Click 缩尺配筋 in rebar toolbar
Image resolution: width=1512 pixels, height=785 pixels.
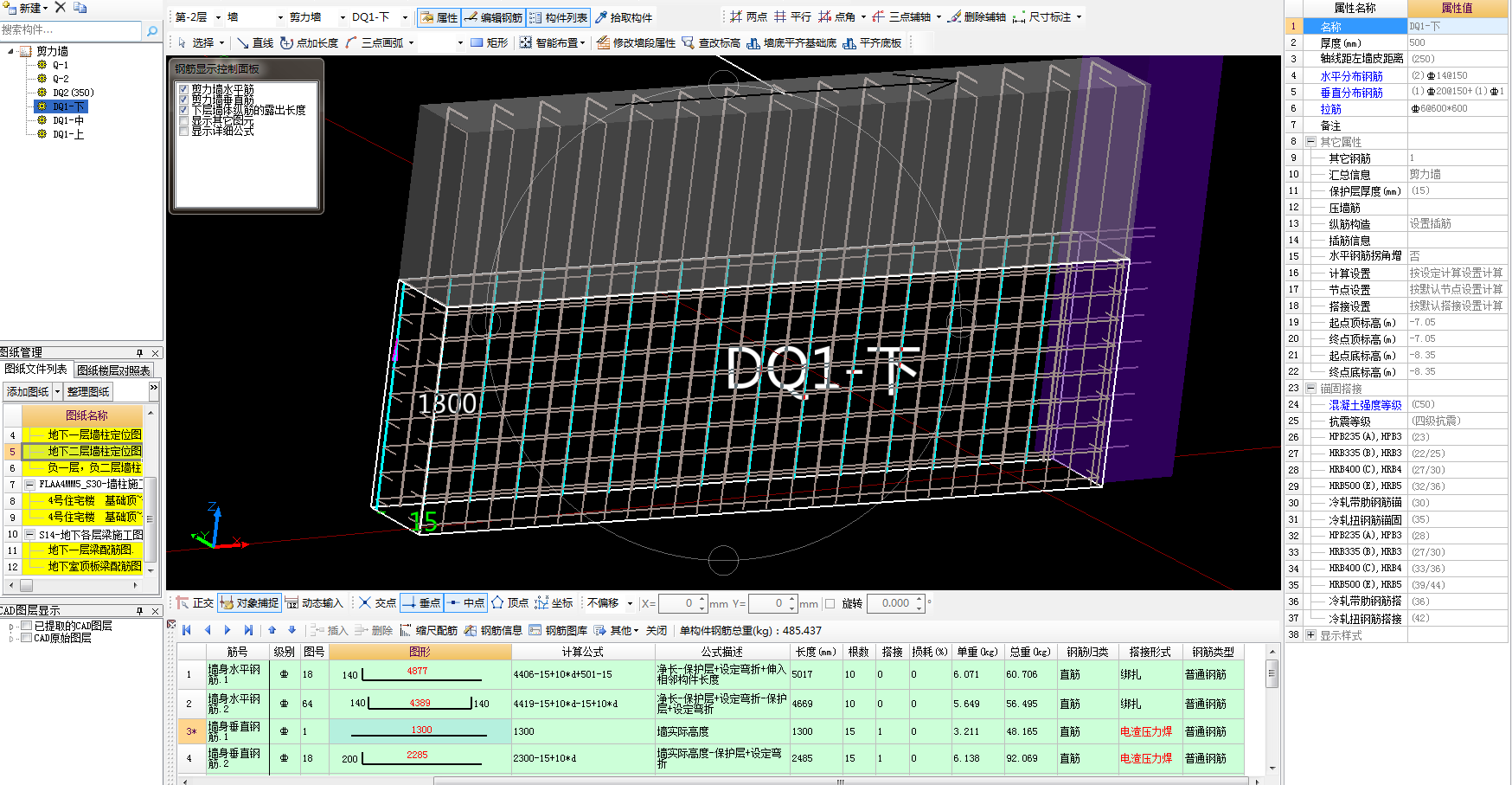(x=428, y=630)
